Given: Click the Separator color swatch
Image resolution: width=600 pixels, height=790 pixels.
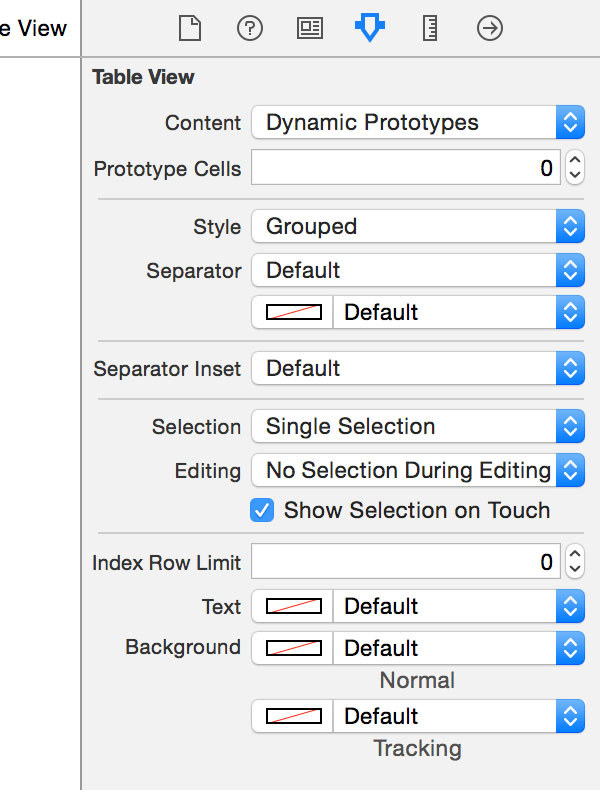Looking at the screenshot, I should coord(293,312).
